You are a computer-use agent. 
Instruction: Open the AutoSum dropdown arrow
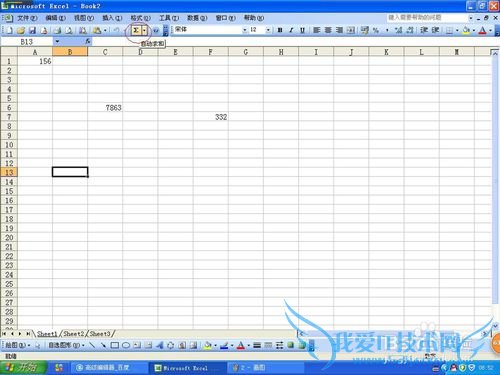pos(144,30)
